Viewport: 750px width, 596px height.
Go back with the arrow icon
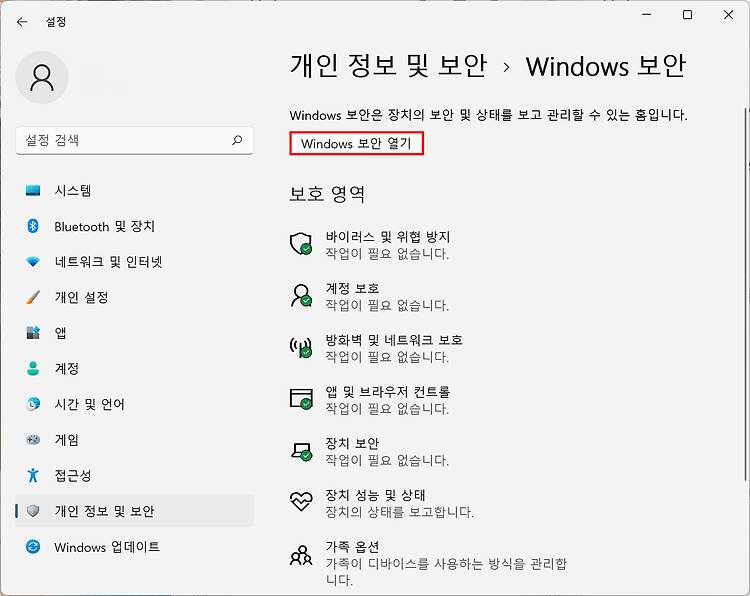pos(22,22)
